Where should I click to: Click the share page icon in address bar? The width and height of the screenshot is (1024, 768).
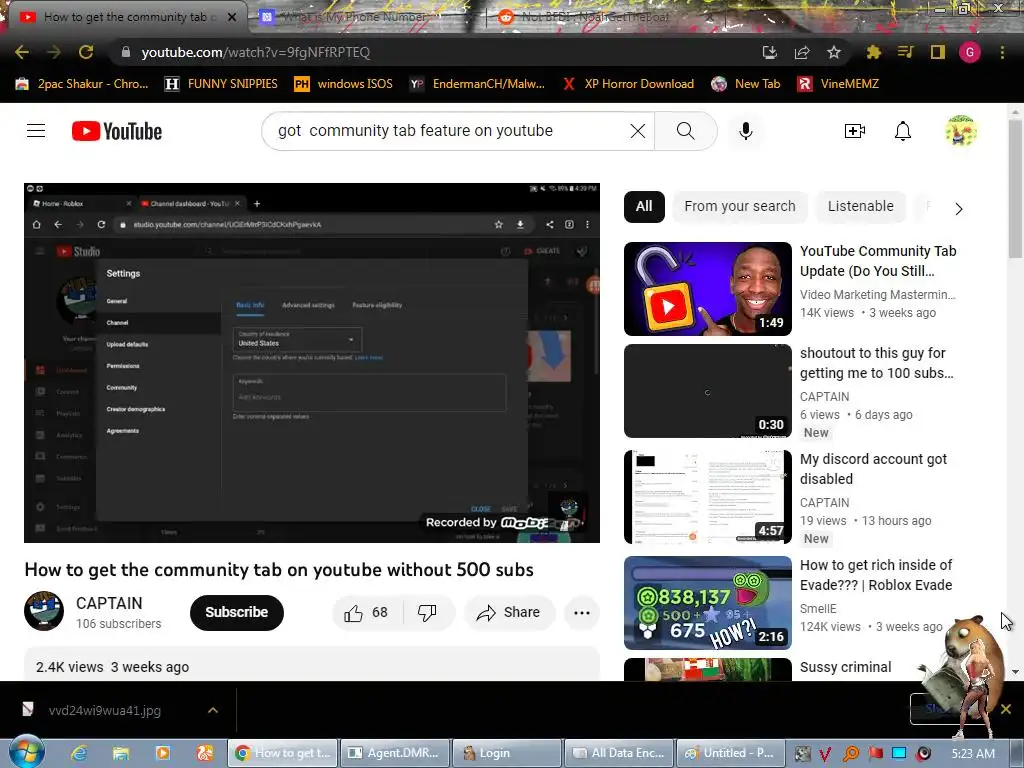pyautogui.click(x=801, y=52)
